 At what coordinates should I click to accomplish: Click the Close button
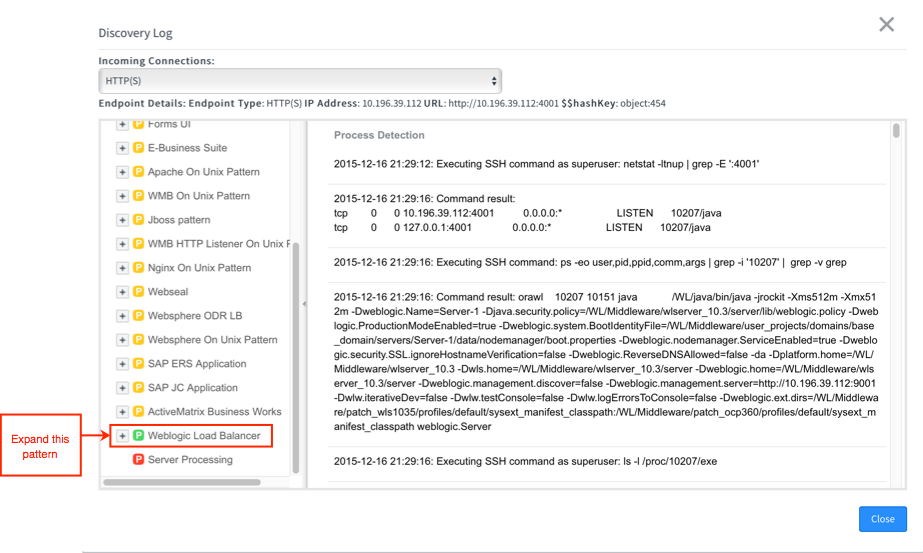(x=882, y=519)
